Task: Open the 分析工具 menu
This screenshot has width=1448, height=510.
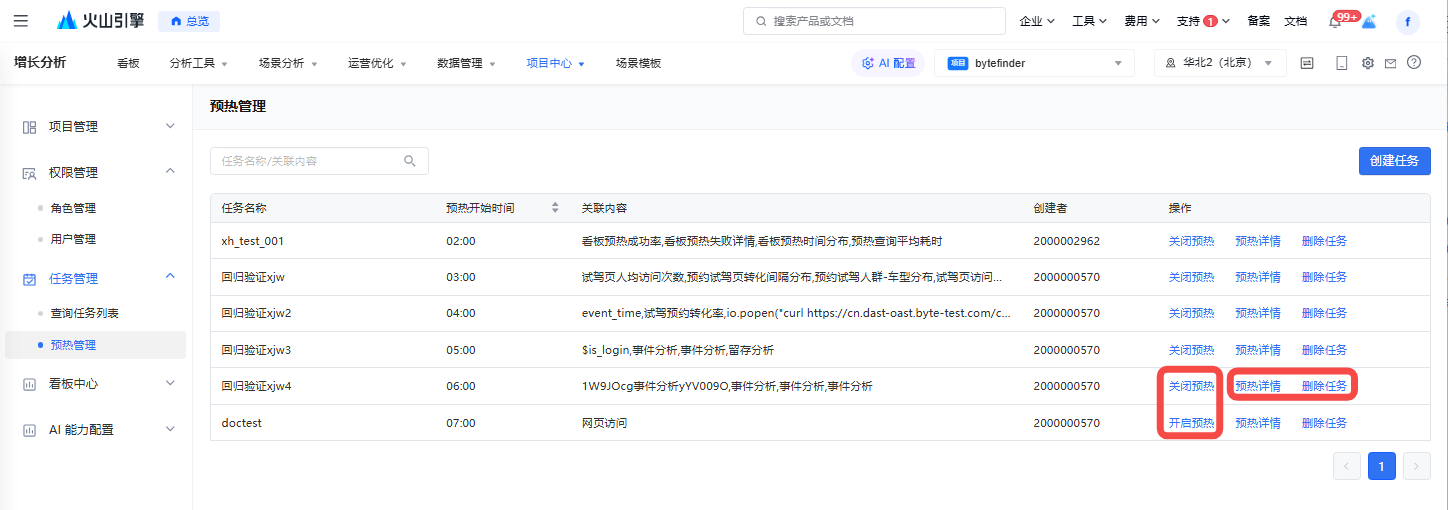Action: pos(198,63)
